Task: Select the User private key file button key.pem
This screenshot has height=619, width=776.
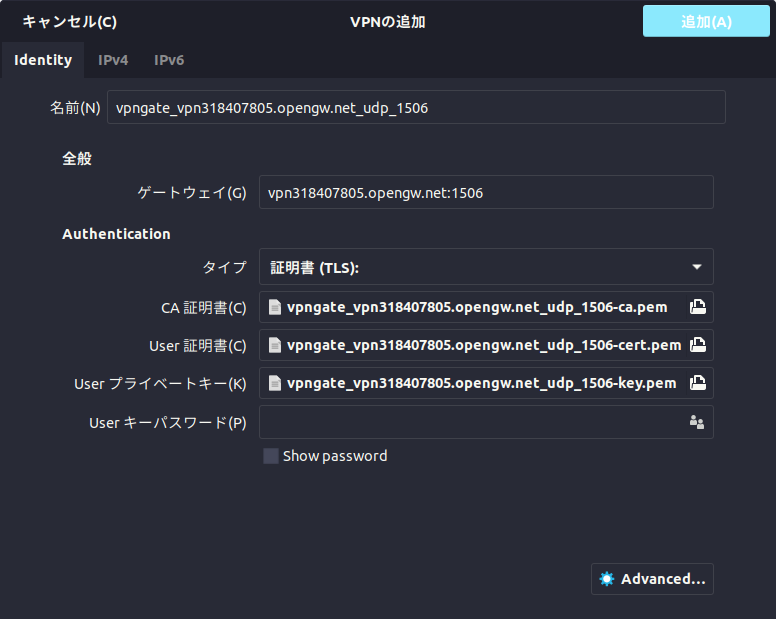Action: point(486,383)
